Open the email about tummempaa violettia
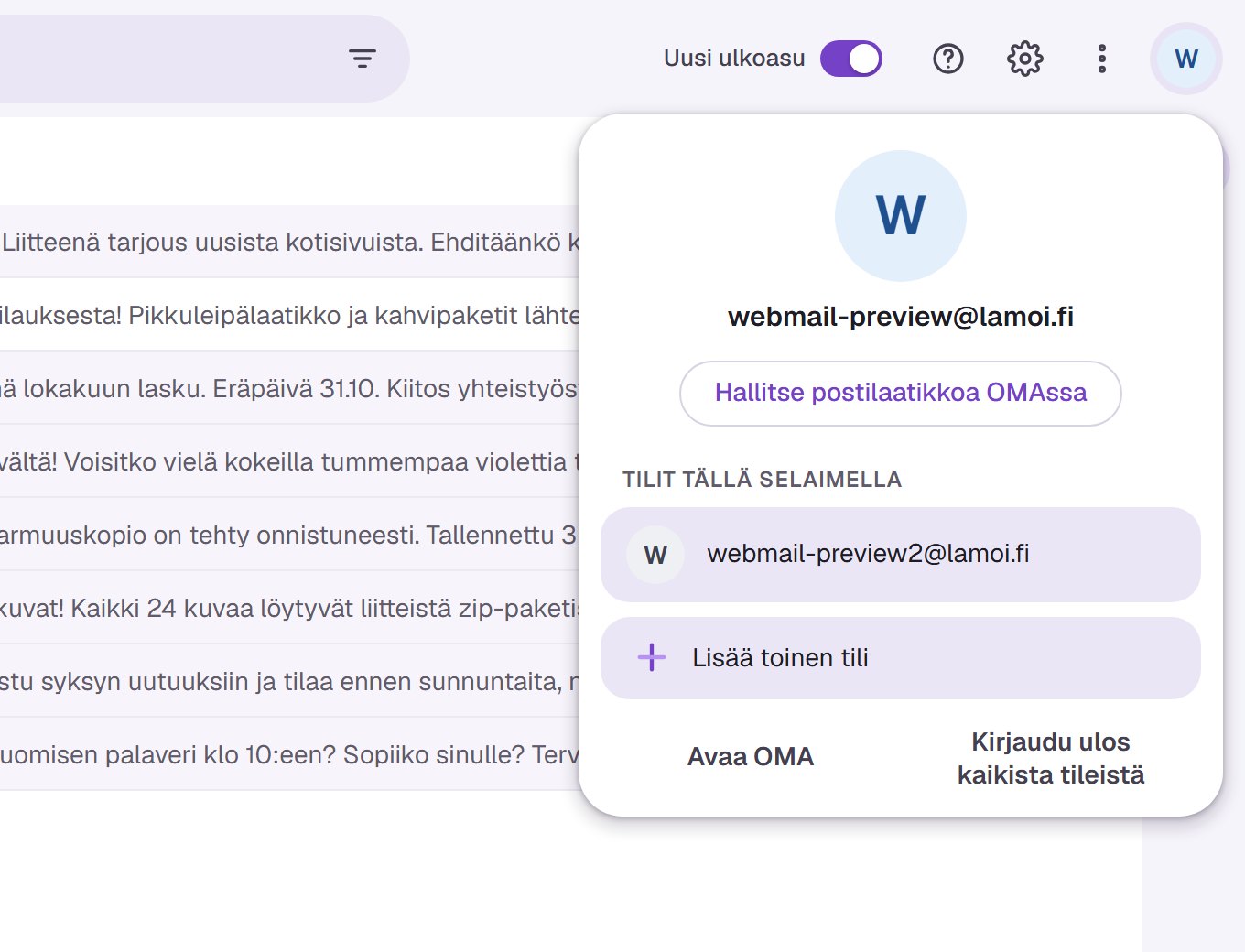1245x952 pixels. (289, 461)
